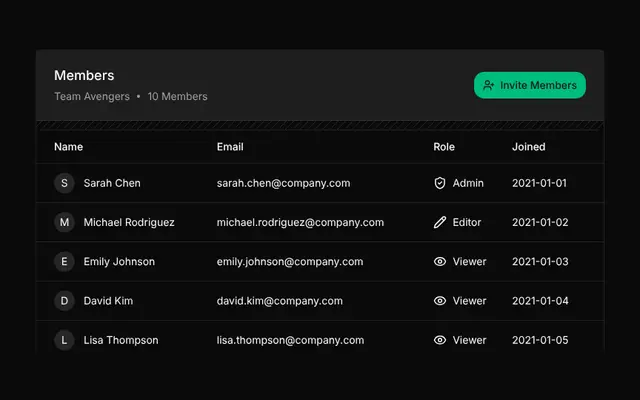Sort by the Joined column header
Viewport: 640px width, 400px height.
point(529,147)
